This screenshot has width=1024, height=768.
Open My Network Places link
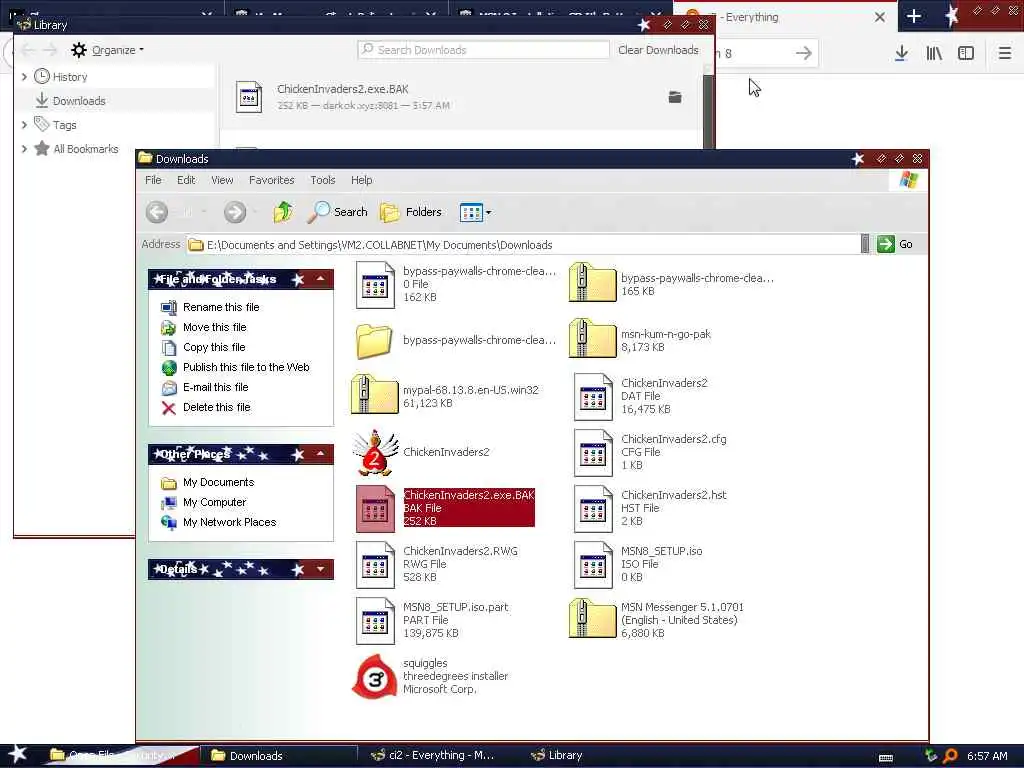coord(229,522)
